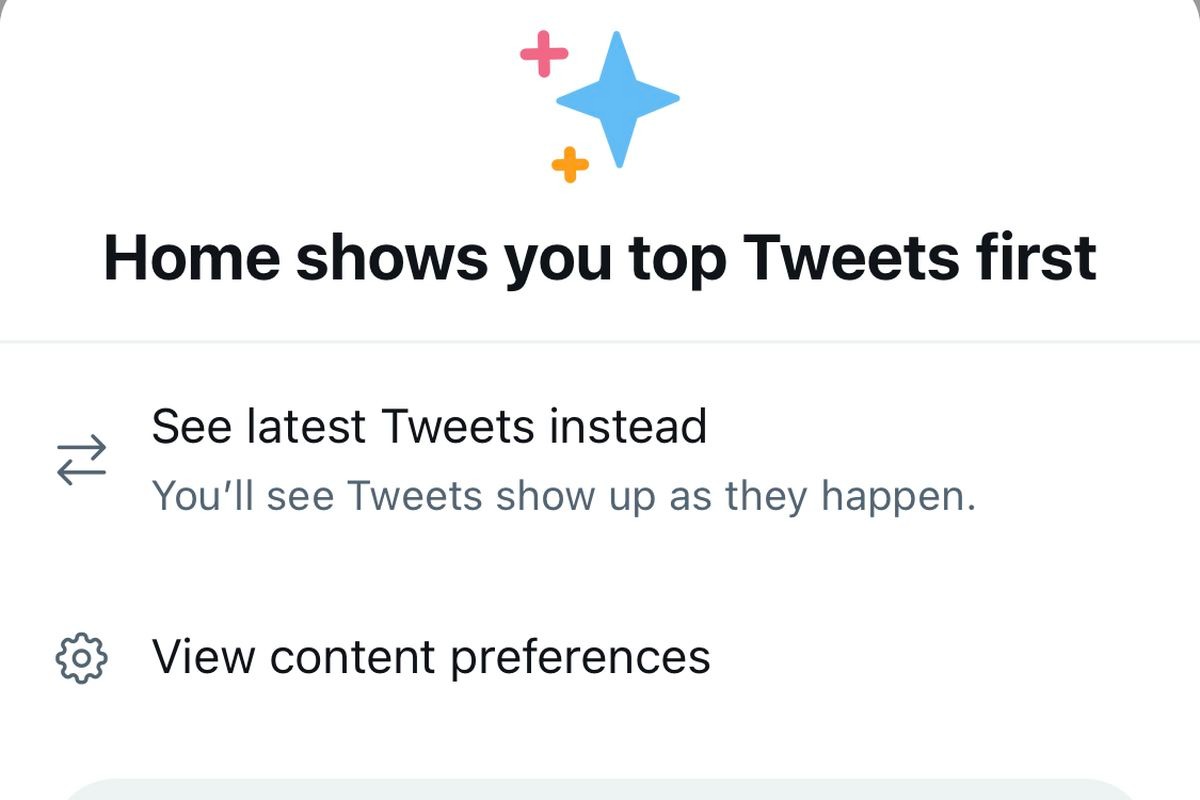This screenshot has width=1200, height=800.
Task: Tap the word "preferences" in the settings option
Action: click(x=580, y=659)
